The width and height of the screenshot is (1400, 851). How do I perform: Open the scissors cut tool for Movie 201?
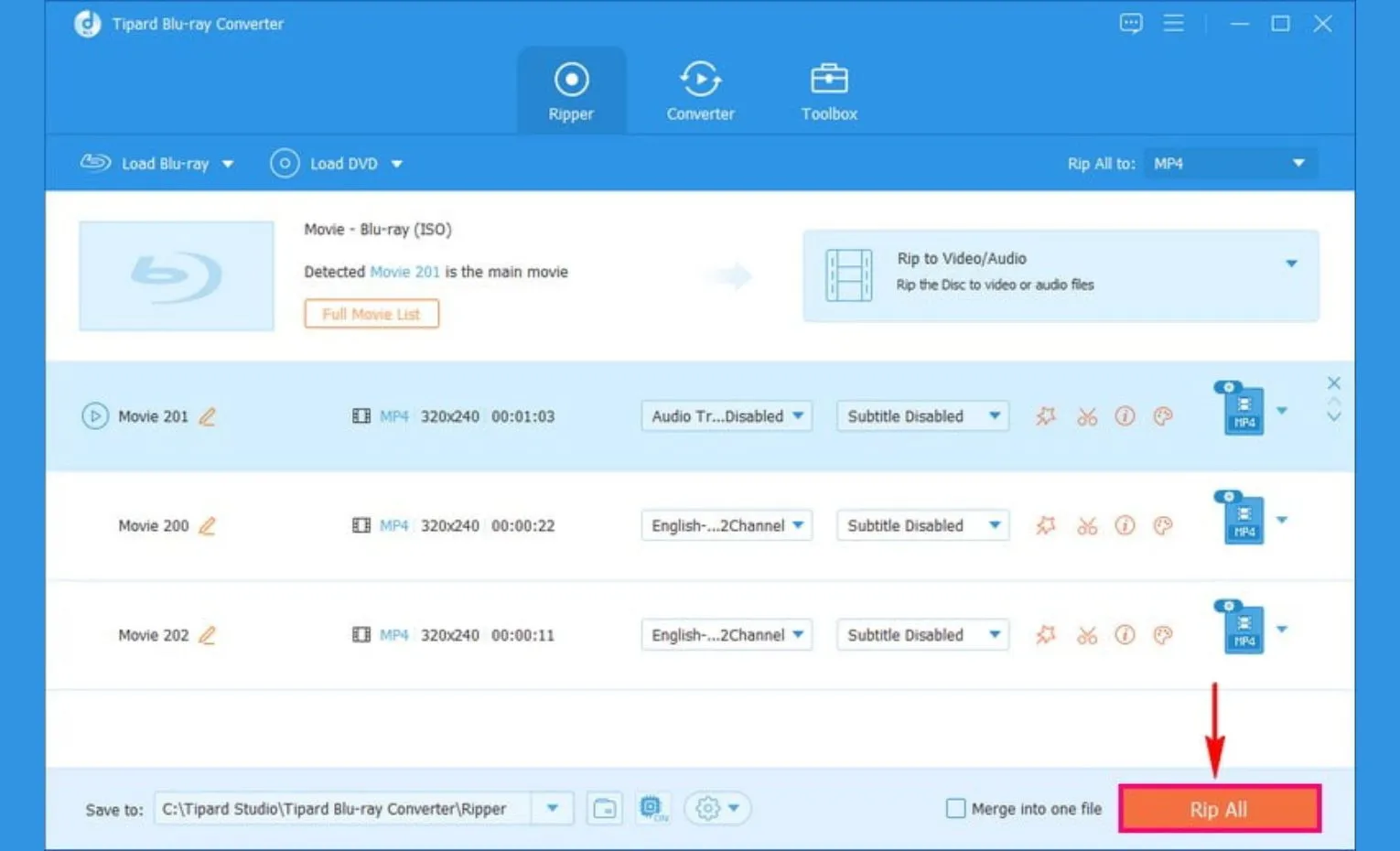[x=1087, y=417]
